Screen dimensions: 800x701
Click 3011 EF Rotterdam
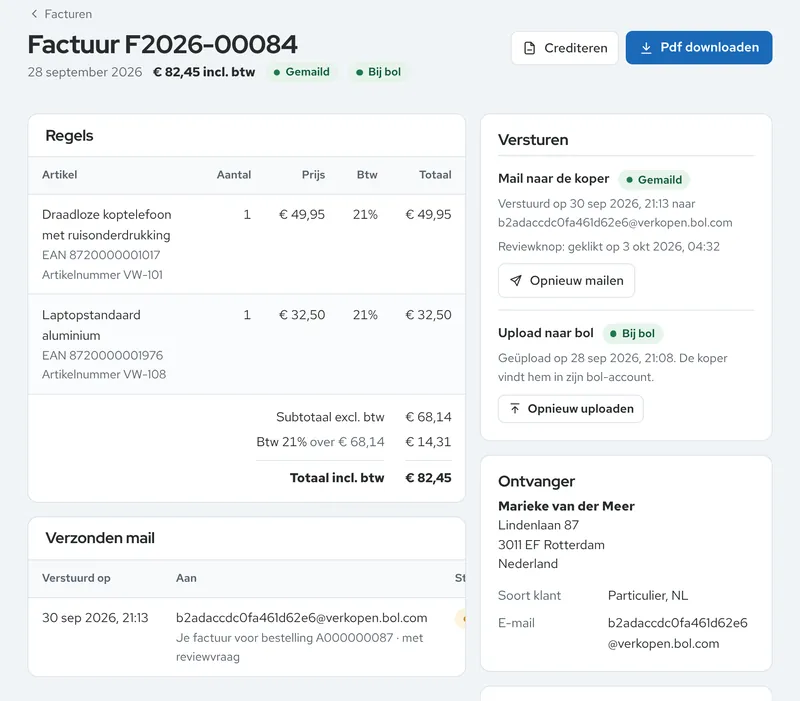click(x=551, y=545)
